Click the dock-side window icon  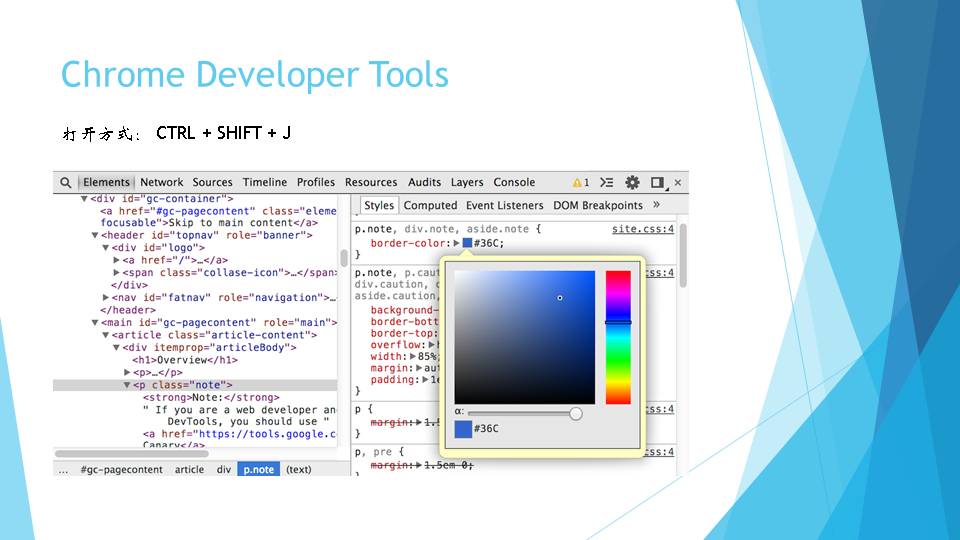pyautogui.click(x=657, y=183)
